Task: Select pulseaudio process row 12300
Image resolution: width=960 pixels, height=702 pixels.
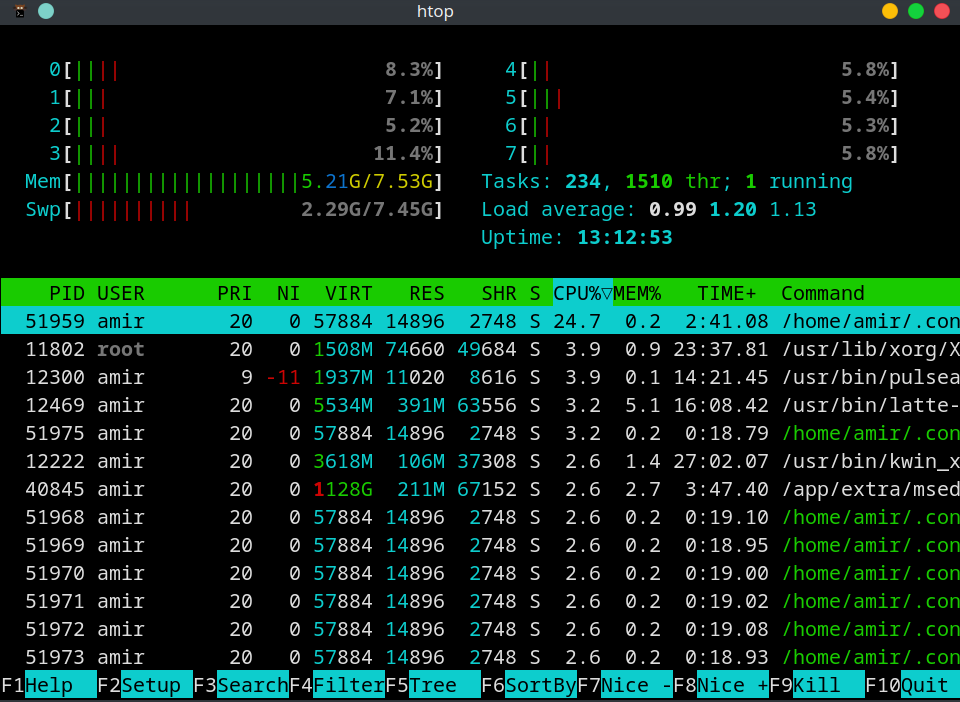Action: click(x=481, y=377)
